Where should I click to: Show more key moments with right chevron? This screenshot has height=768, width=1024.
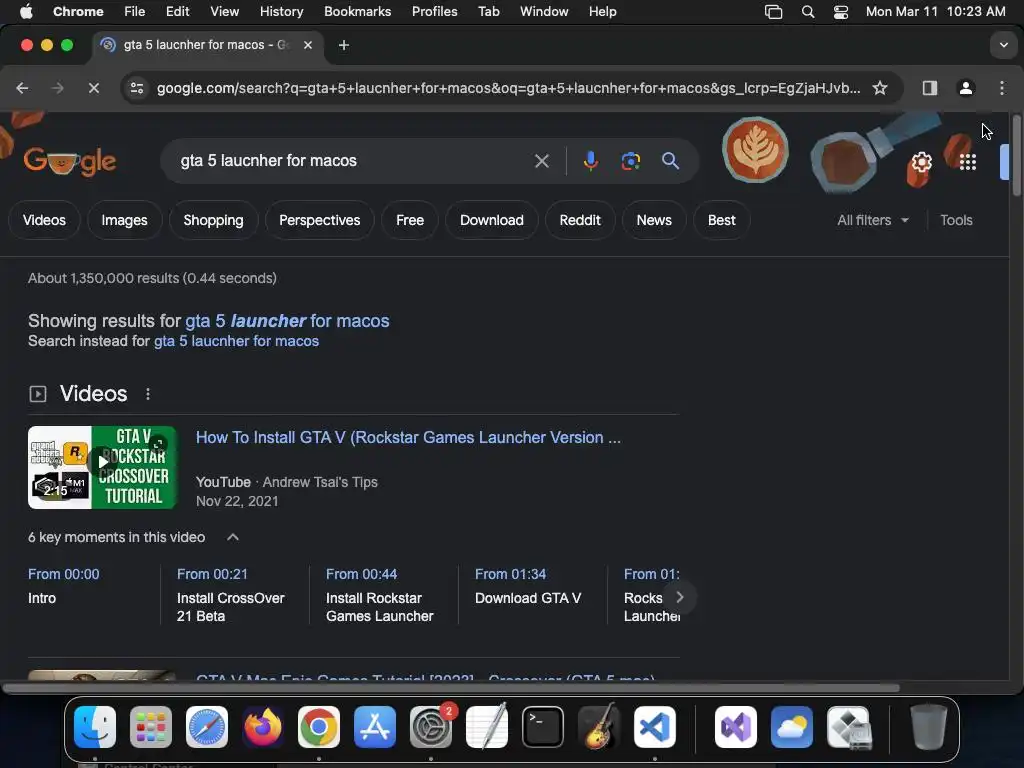pyautogui.click(x=679, y=597)
